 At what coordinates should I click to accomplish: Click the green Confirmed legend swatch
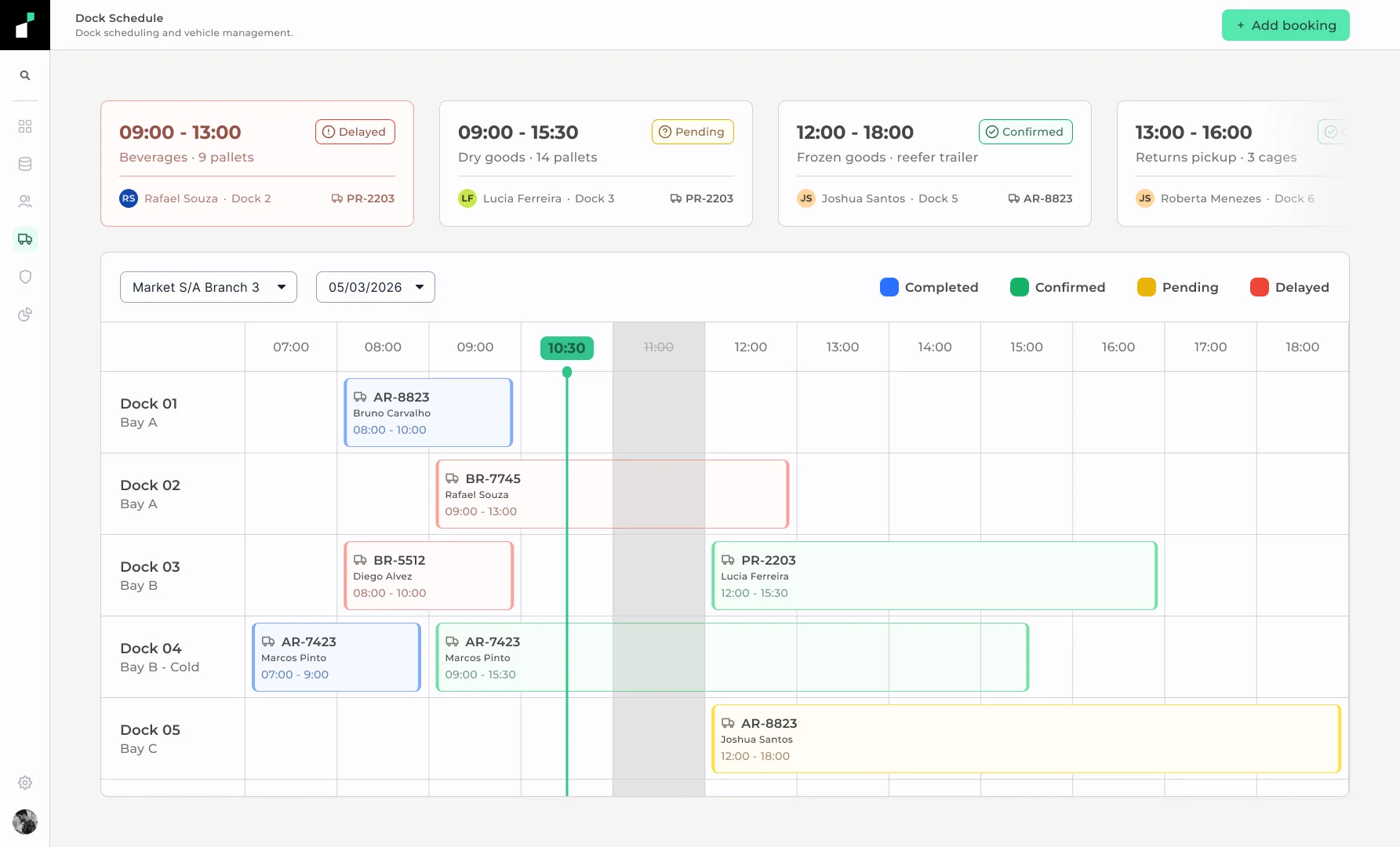(1020, 287)
